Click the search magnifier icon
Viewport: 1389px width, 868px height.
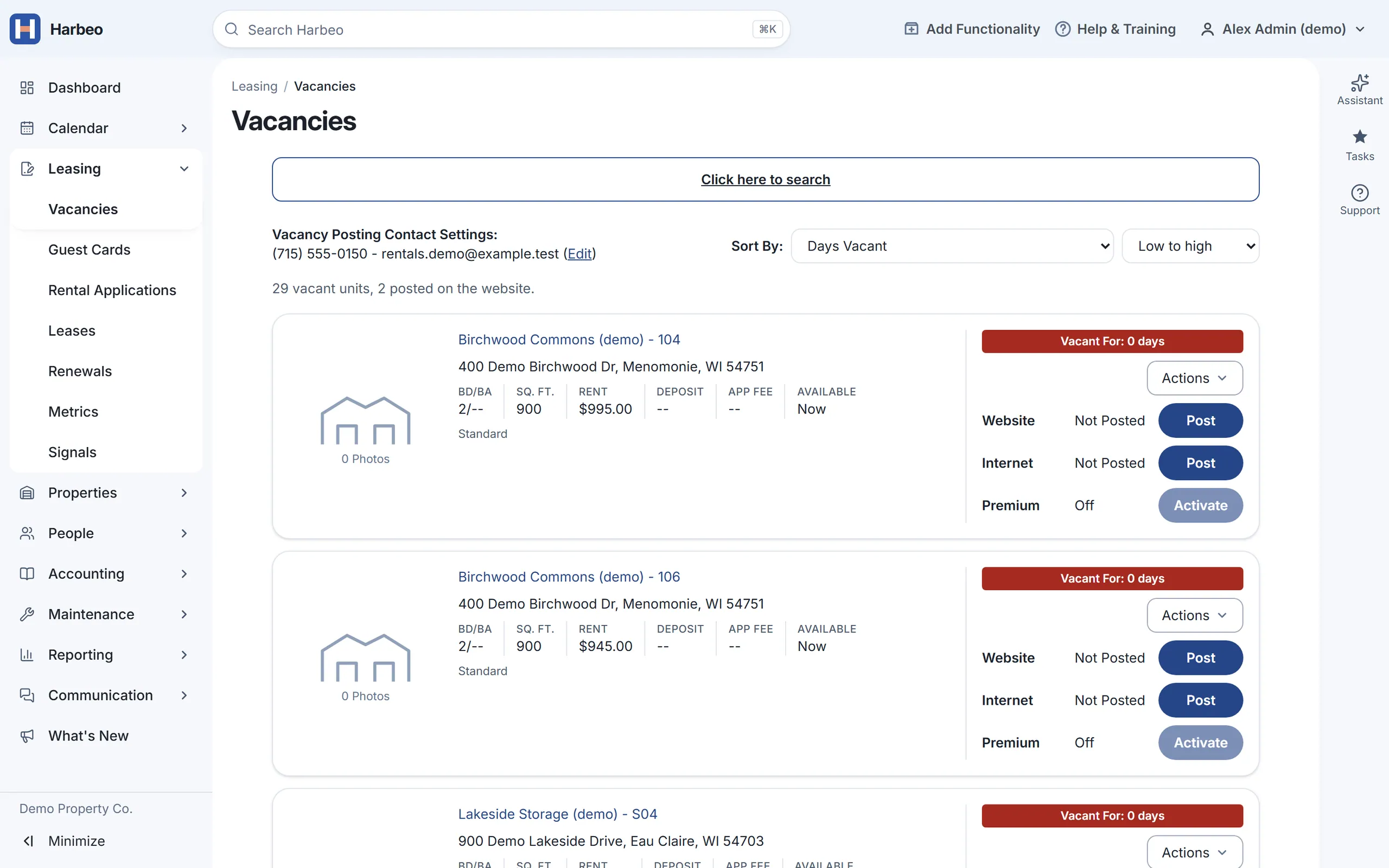(231, 29)
